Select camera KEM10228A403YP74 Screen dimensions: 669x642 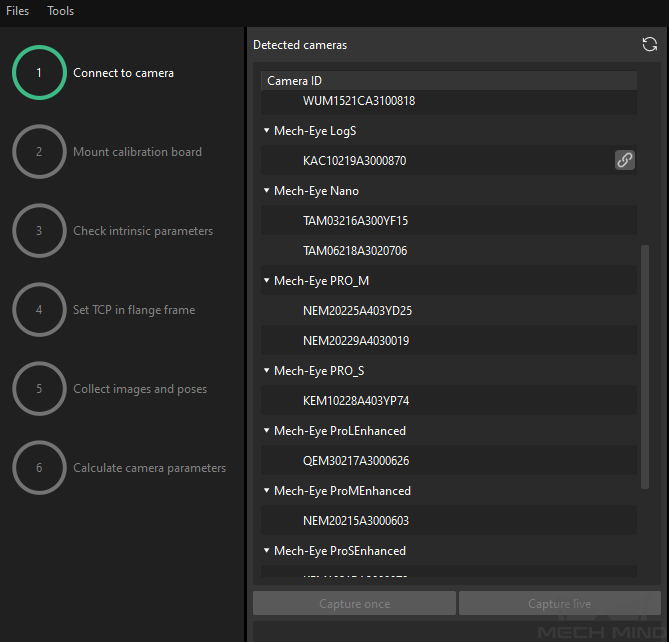[x=449, y=401]
